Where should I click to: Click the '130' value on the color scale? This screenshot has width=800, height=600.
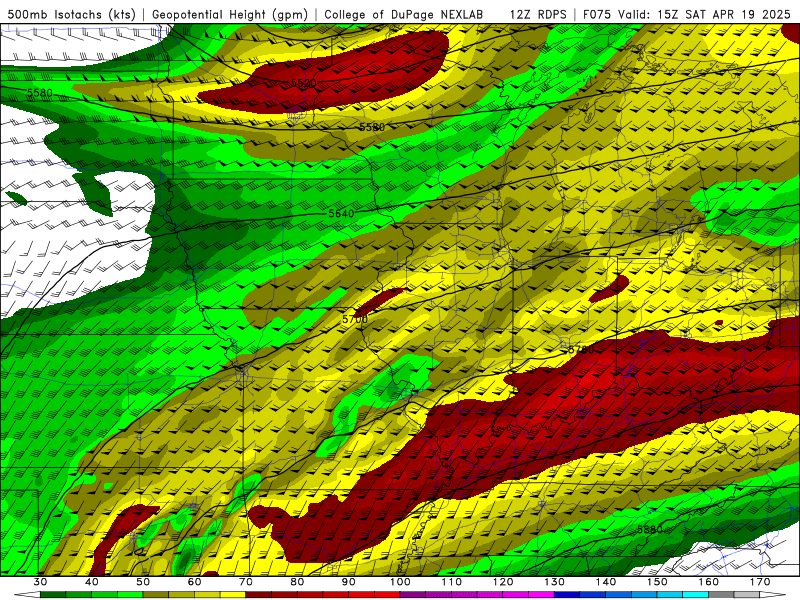click(555, 582)
